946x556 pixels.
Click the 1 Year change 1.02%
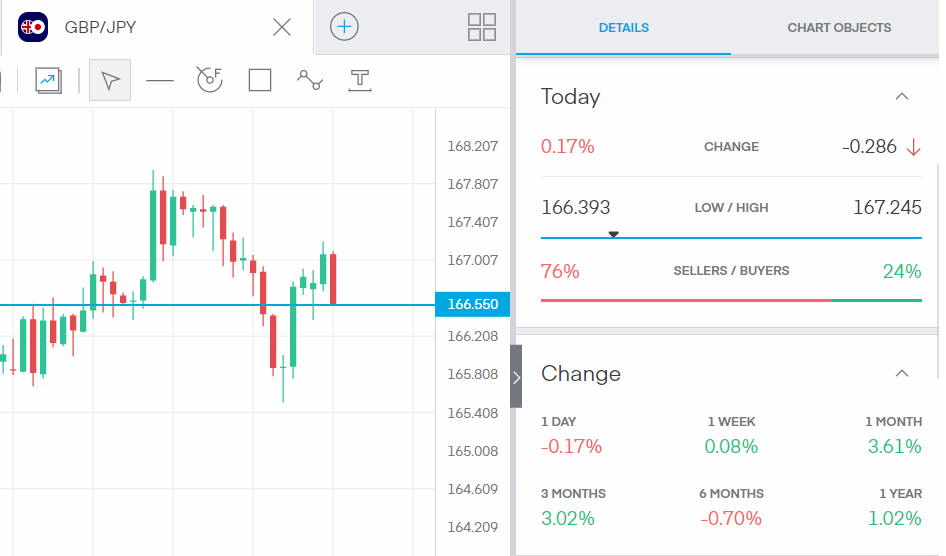(895, 518)
